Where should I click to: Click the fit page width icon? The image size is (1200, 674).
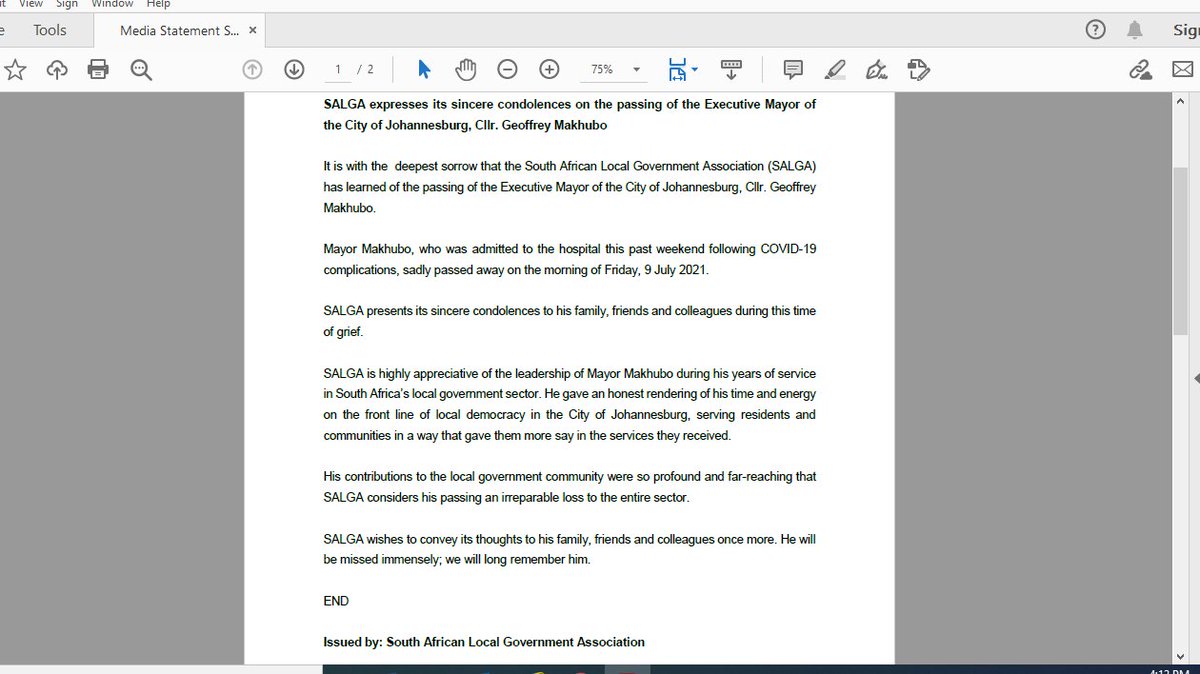pyautogui.click(x=678, y=69)
